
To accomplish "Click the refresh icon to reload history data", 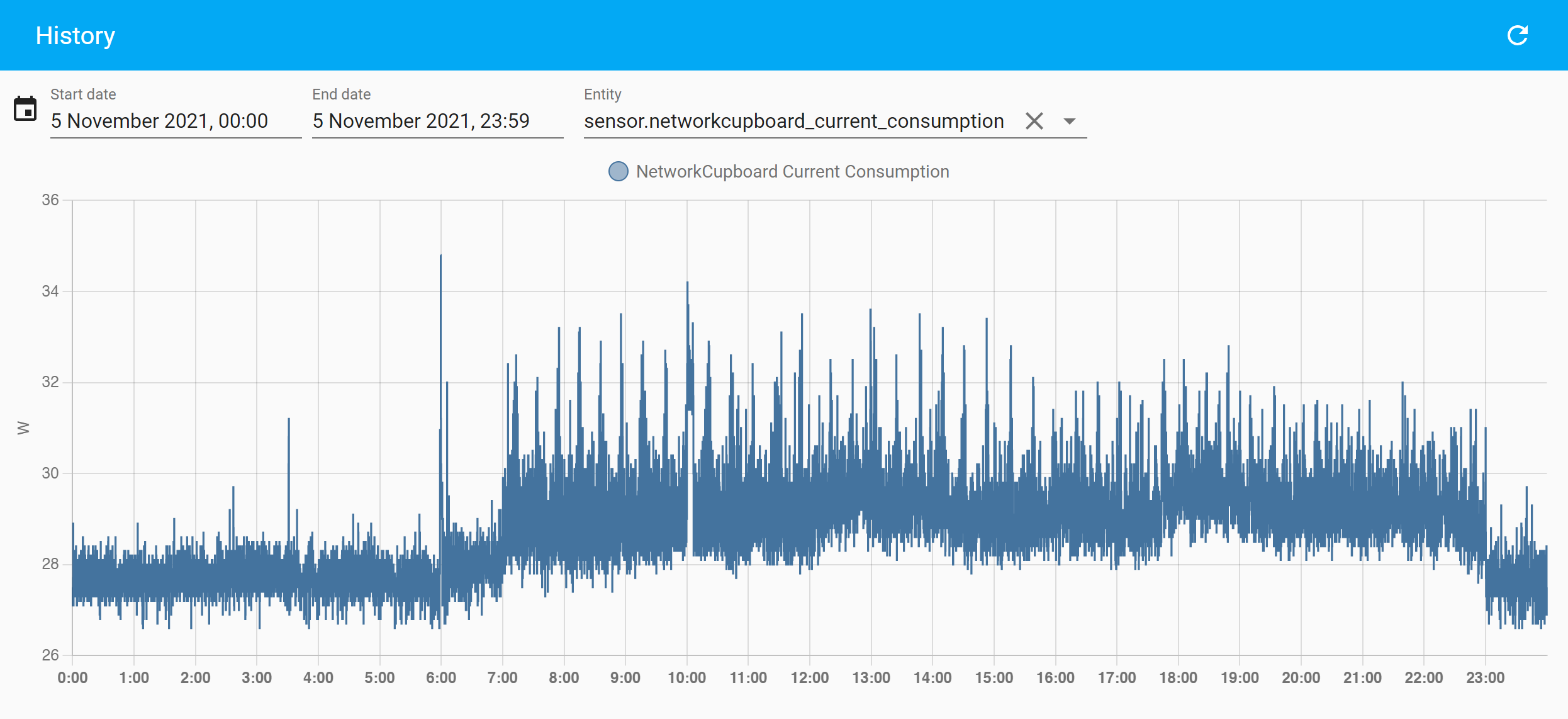I will [1518, 35].
